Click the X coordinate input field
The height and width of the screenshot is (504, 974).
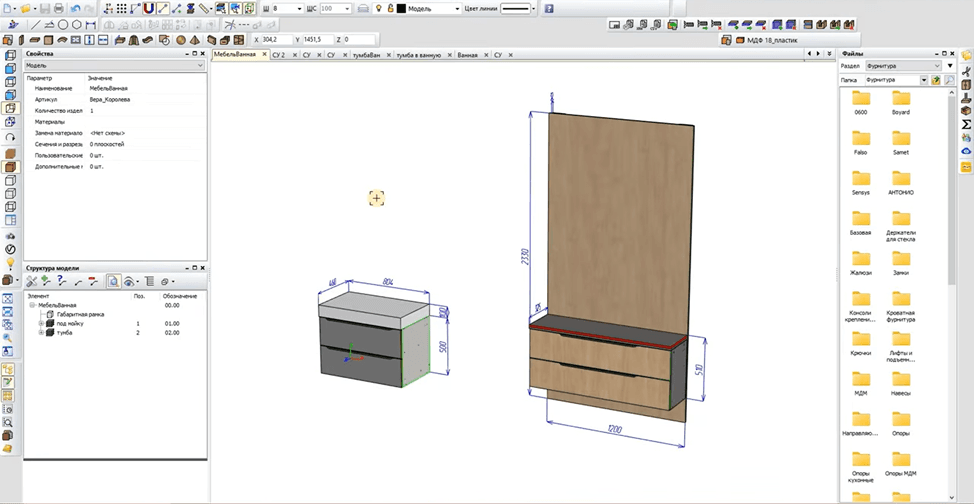click(276, 40)
